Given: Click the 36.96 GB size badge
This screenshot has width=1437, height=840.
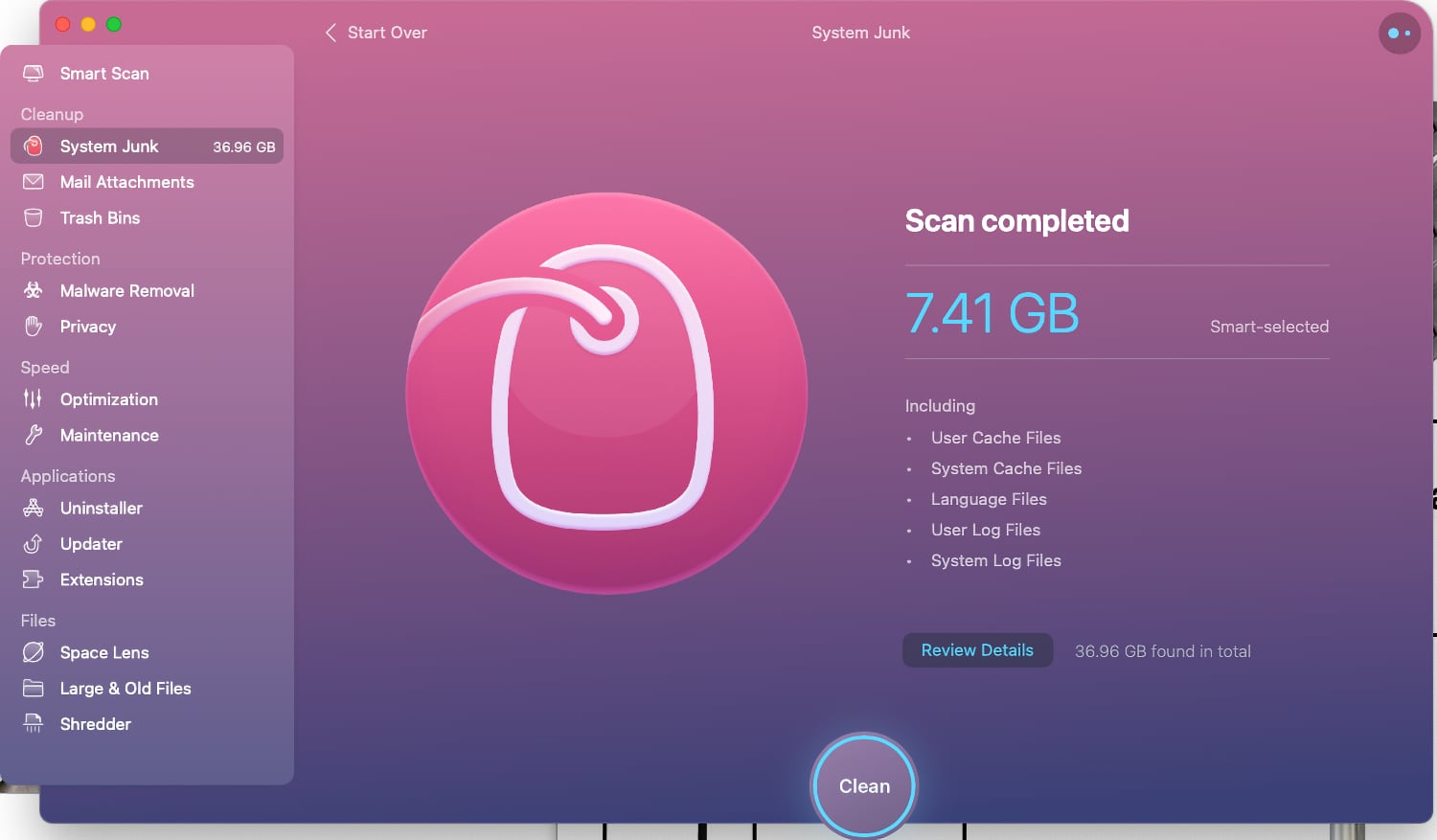Looking at the screenshot, I should pyautogui.click(x=243, y=147).
